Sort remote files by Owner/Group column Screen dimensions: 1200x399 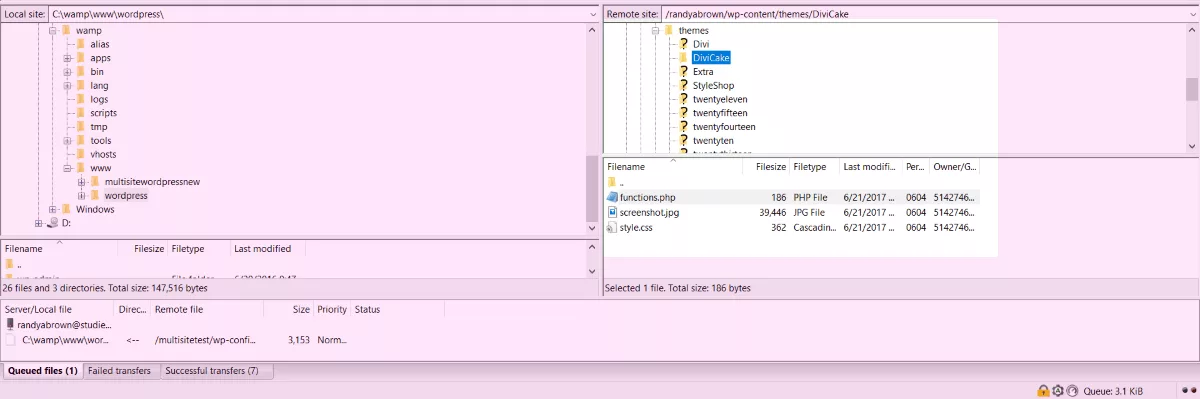click(x=954, y=167)
